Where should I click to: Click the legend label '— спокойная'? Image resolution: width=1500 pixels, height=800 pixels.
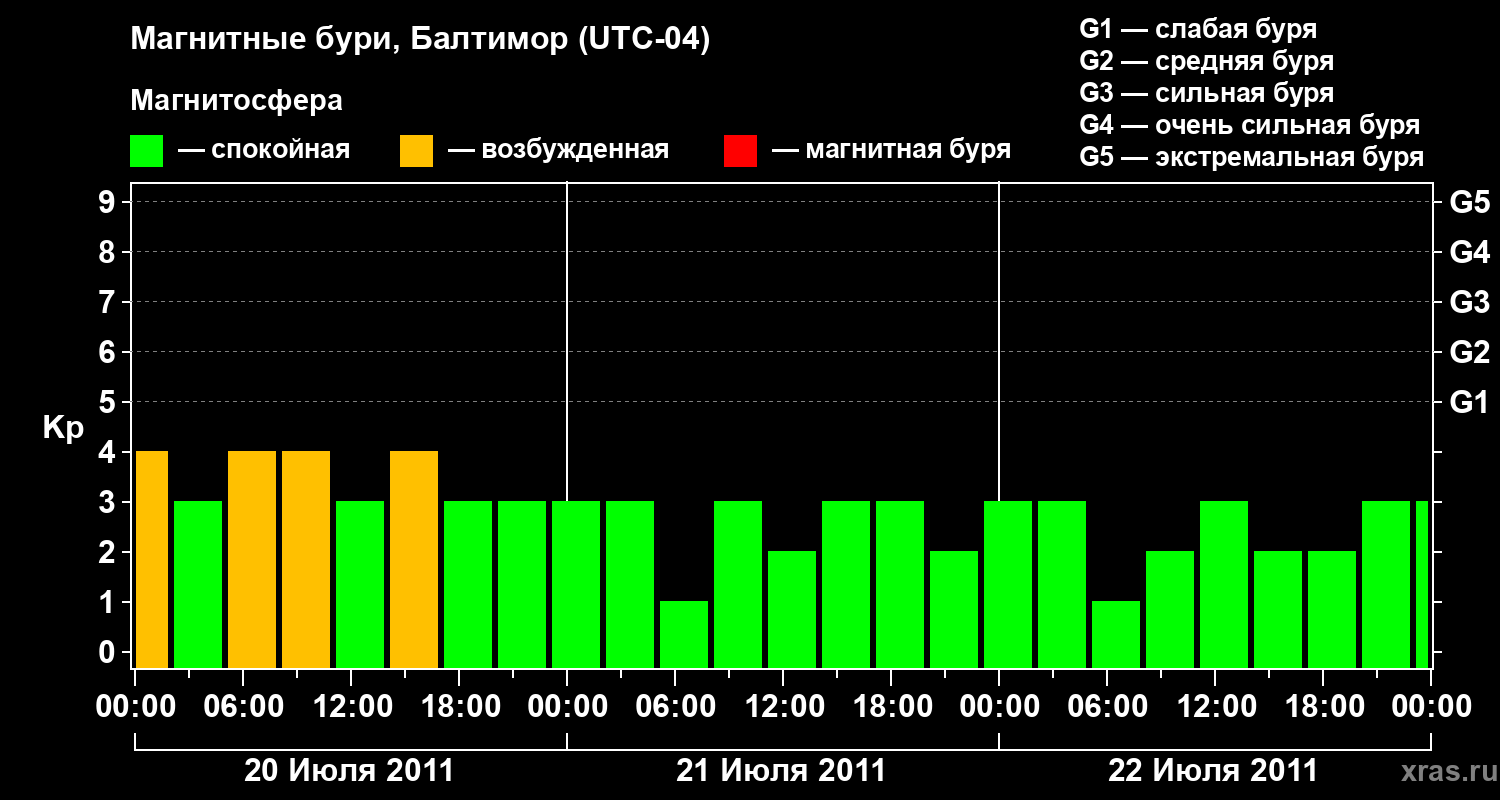pyautogui.click(x=264, y=151)
